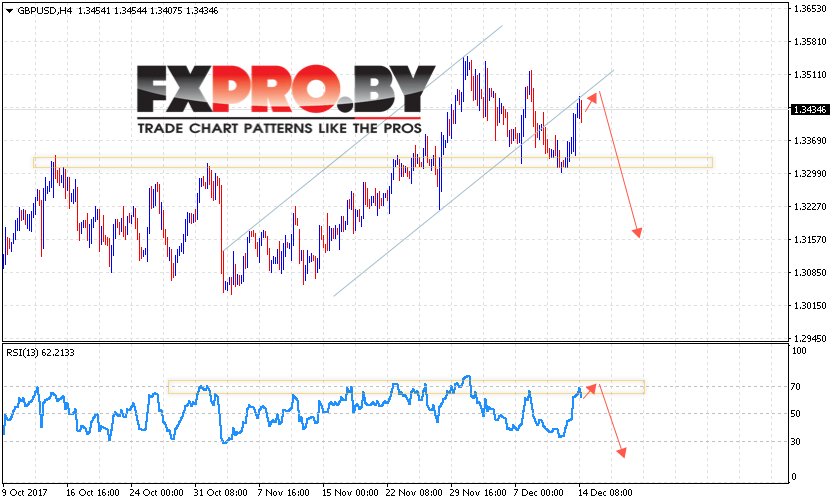Image resolution: width=831 pixels, height=504 pixels.
Task: Select the price level 1.35110
Action: 810,74
